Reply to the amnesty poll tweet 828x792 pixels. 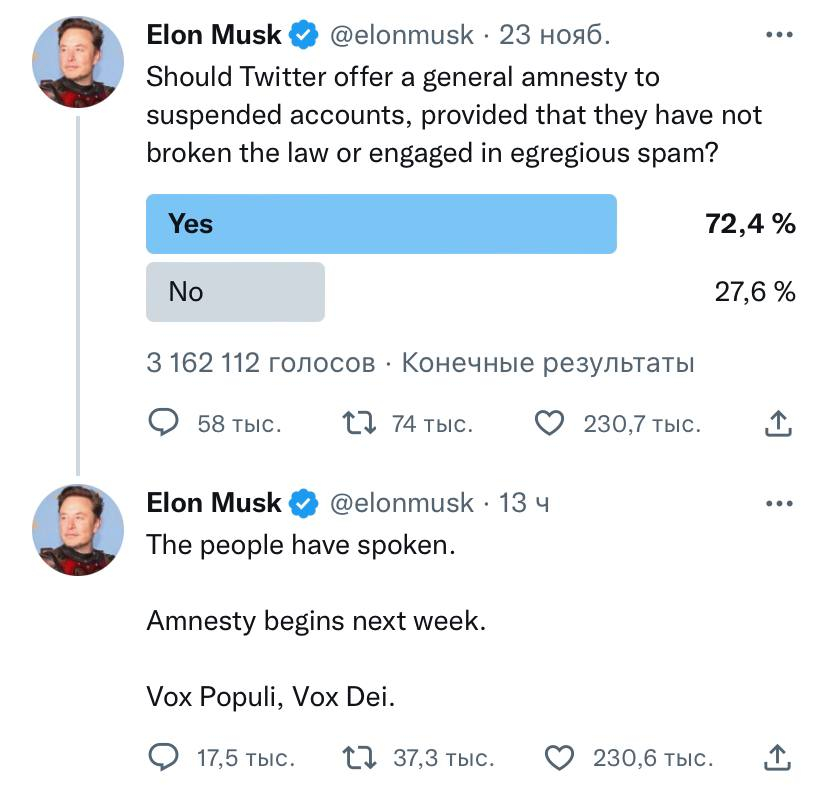coord(163,424)
